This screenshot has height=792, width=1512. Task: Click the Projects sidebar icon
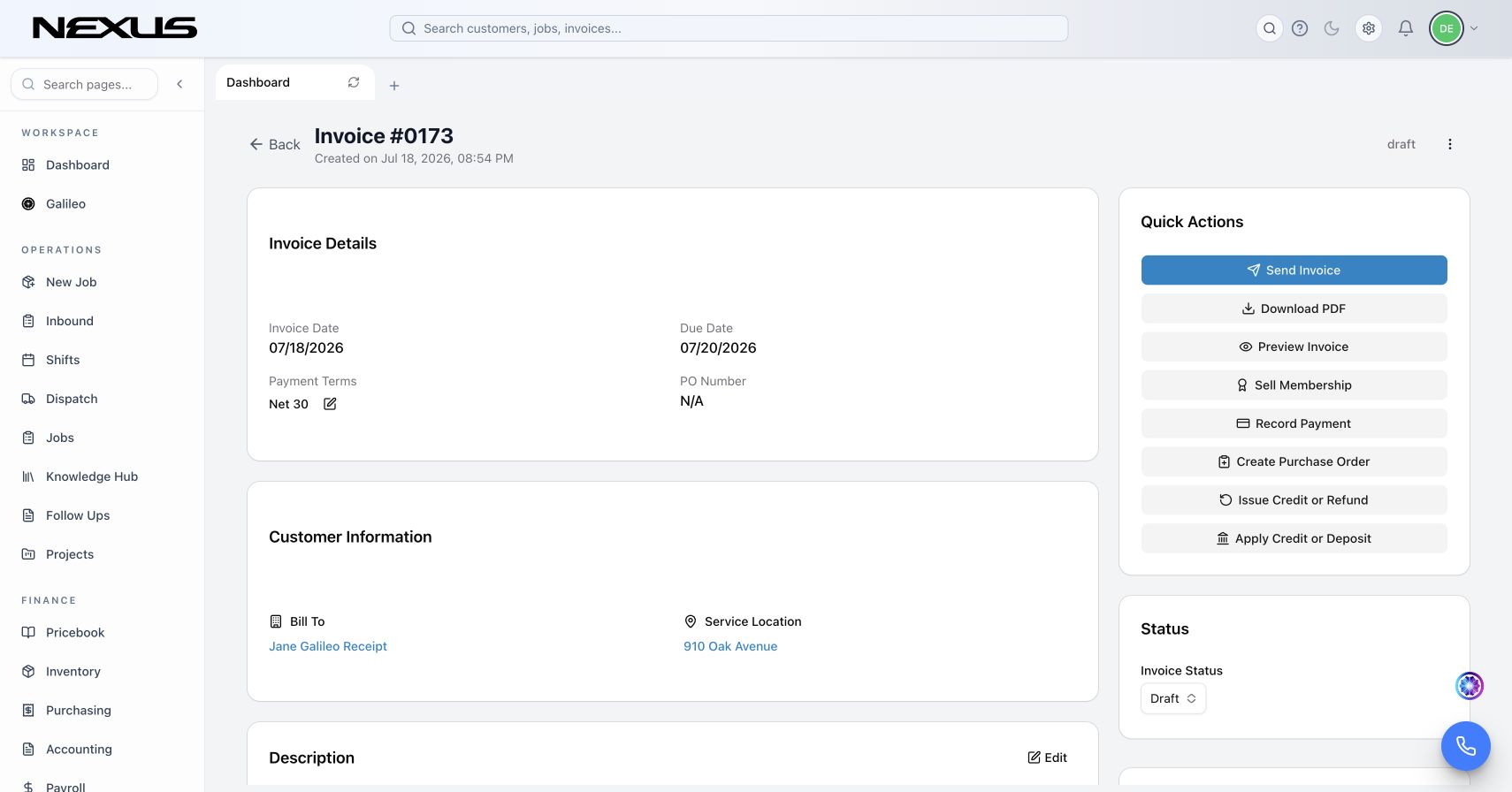[x=28, y=554]
